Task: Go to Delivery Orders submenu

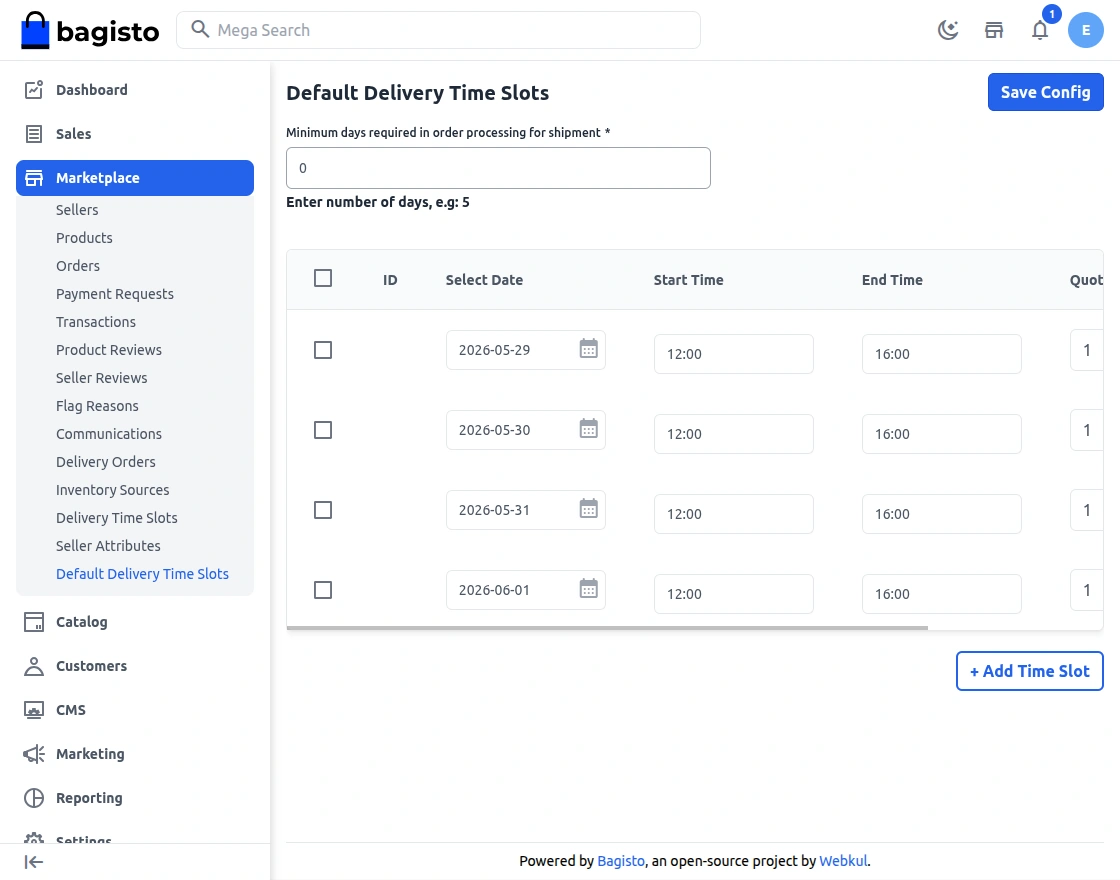Action: point(106,461)
